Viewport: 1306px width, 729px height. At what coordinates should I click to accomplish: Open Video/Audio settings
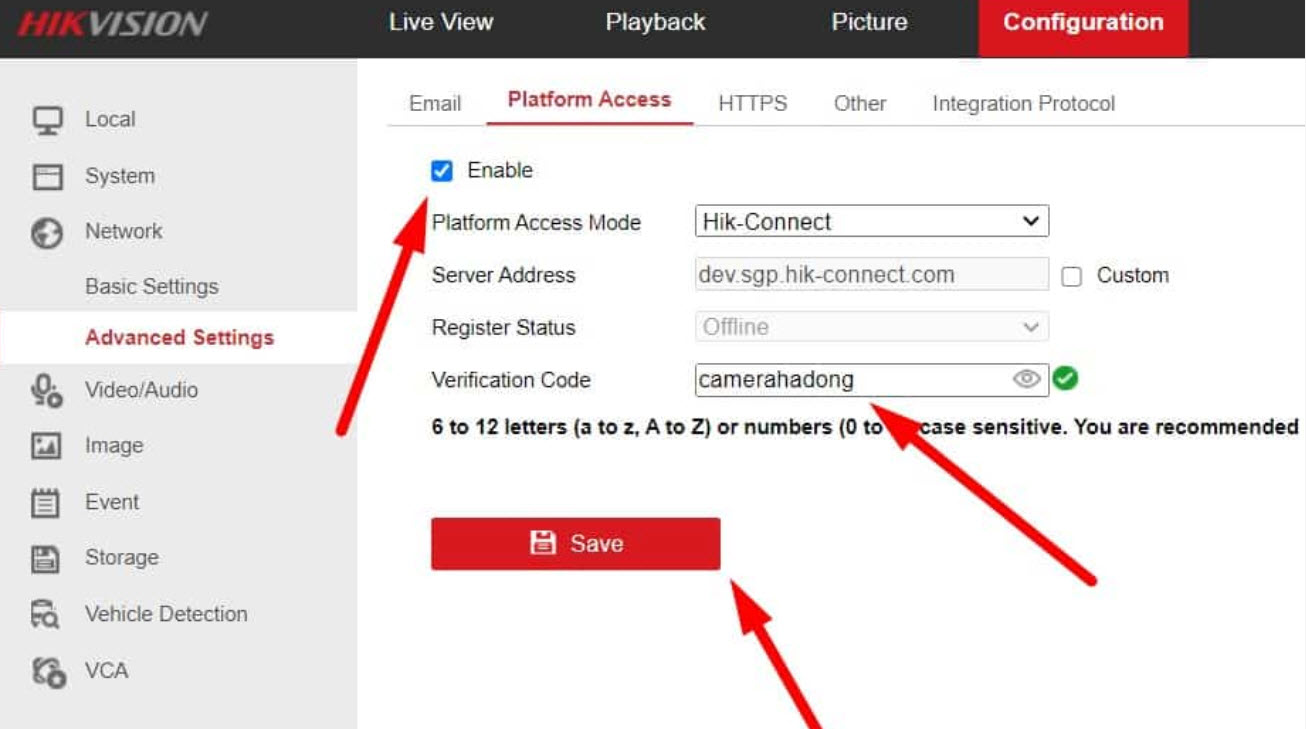(141, 390)
